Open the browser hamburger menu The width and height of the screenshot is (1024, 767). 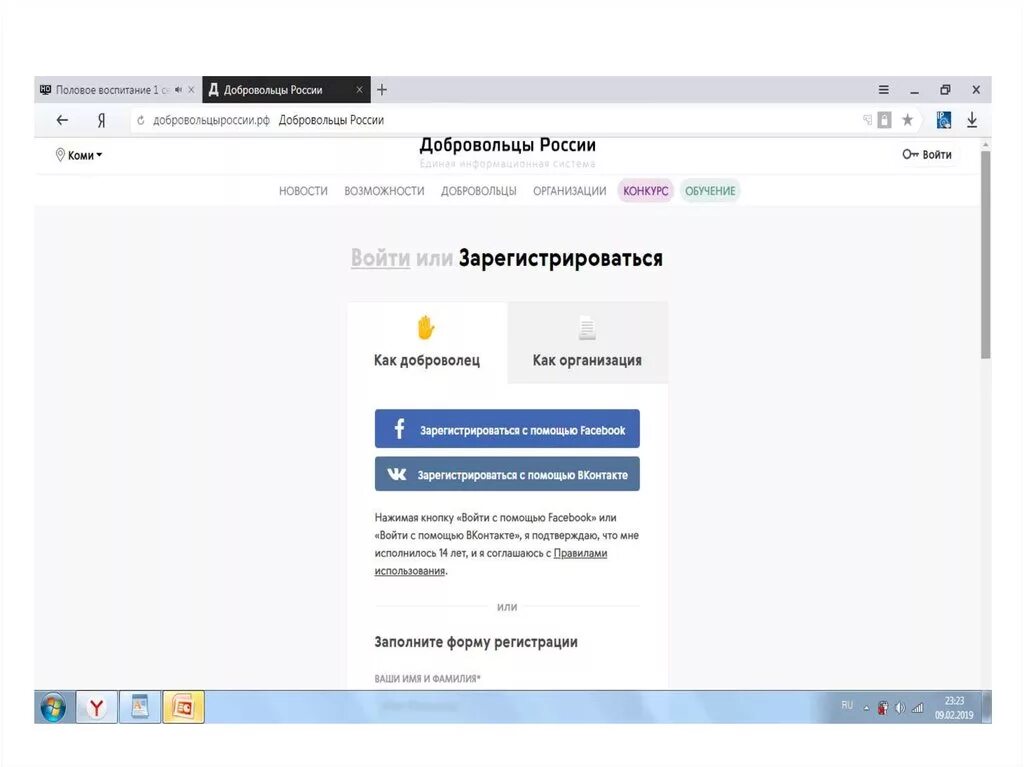pos(883,90)
